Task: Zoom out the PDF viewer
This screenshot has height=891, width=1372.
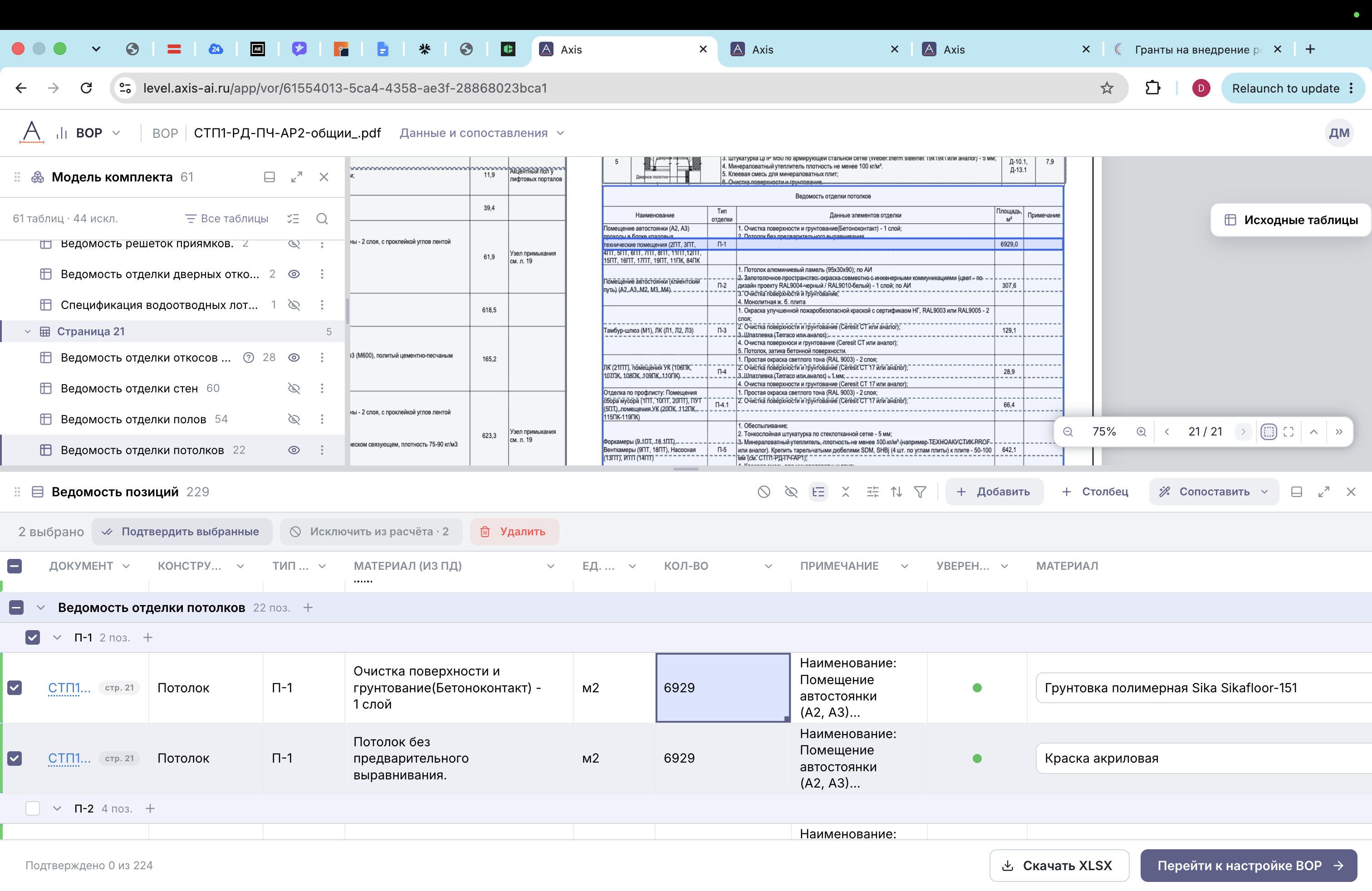Action: coord(1068,432)
